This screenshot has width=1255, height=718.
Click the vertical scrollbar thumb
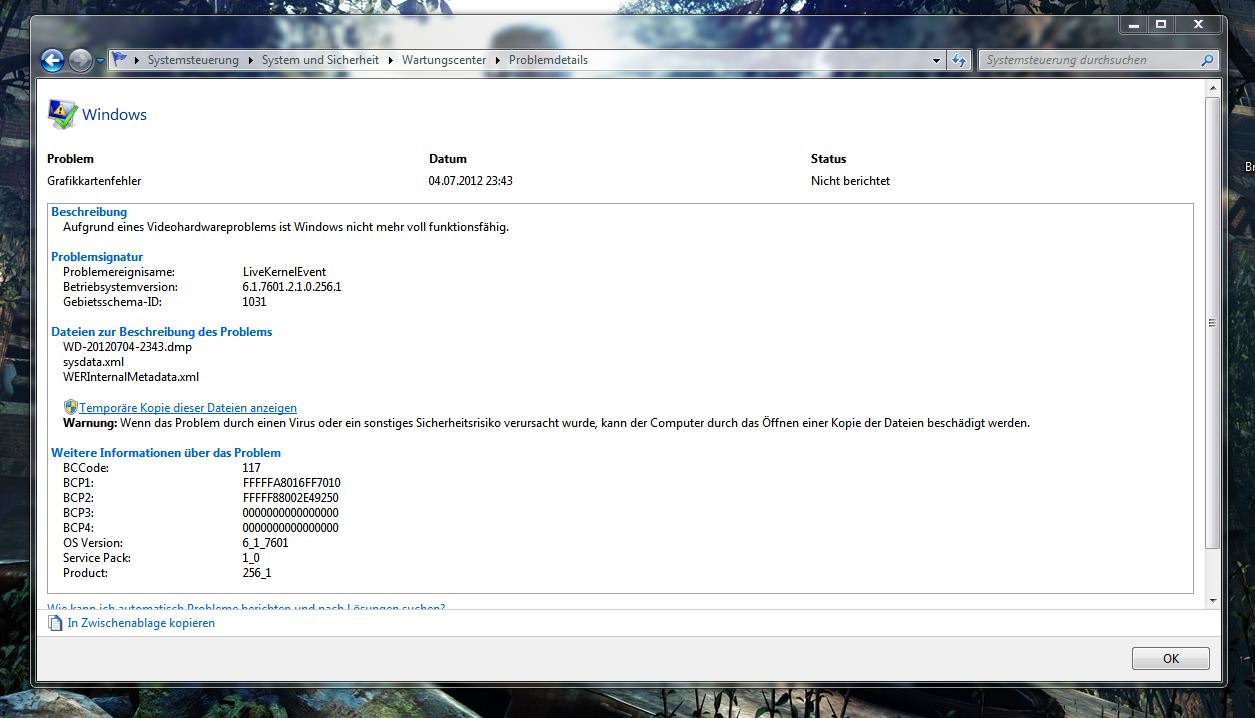click(x=1212, y=322)
